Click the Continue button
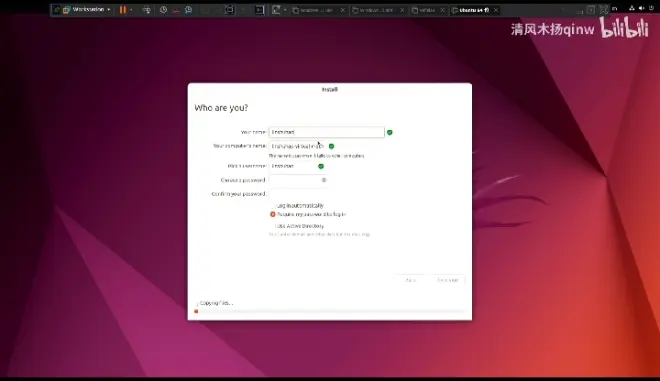This screenshot has width=660, height=381. (447, 280)
